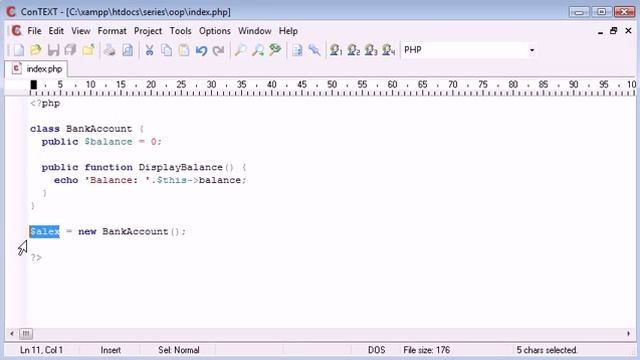The height and width of the screenshot is (360, 640).
Task: Save the file using the floppy icon
Action: click(53, 50)
